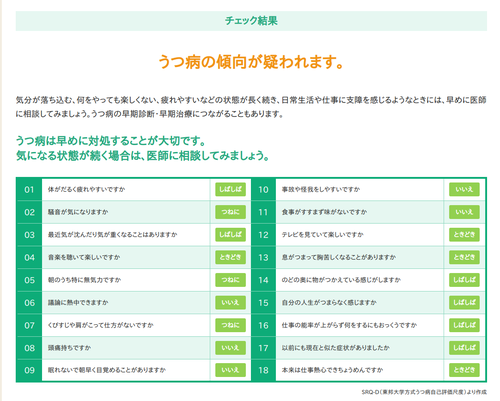This screenshot has width=500, height=401.
Task: Click the question number 11 cell
Action: coord(263,212)
